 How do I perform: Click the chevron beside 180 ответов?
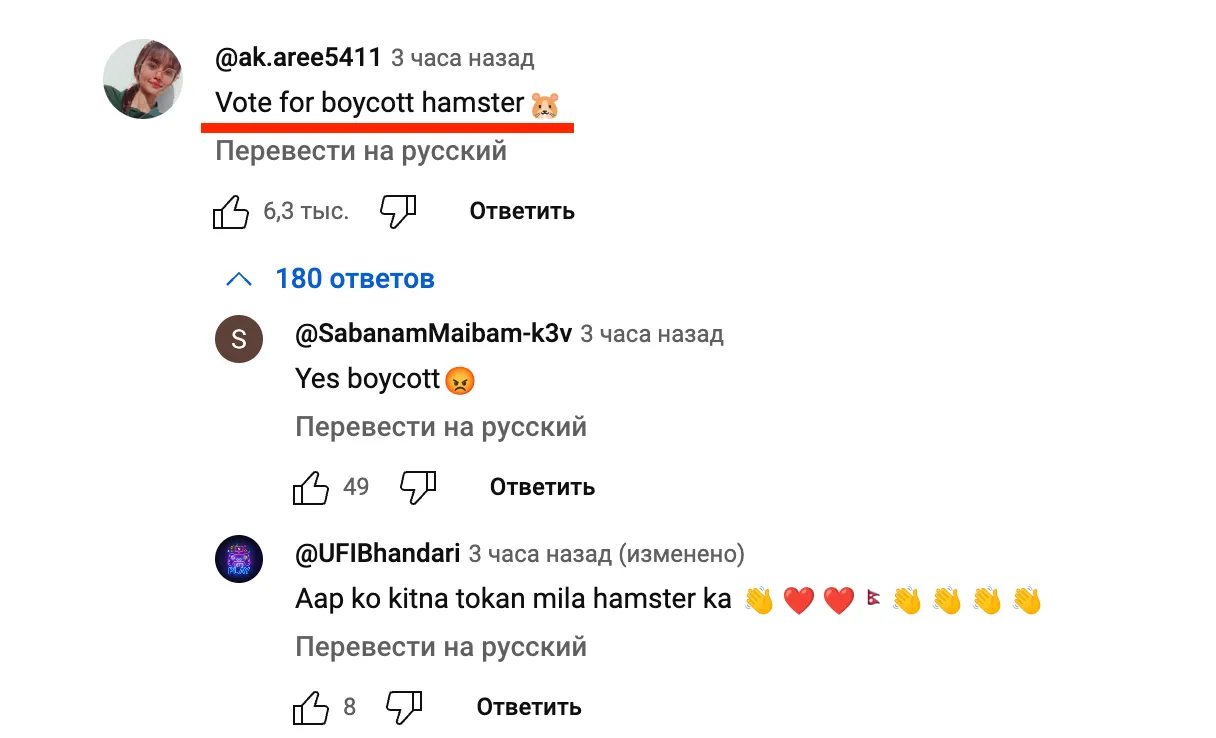(239, 279)
